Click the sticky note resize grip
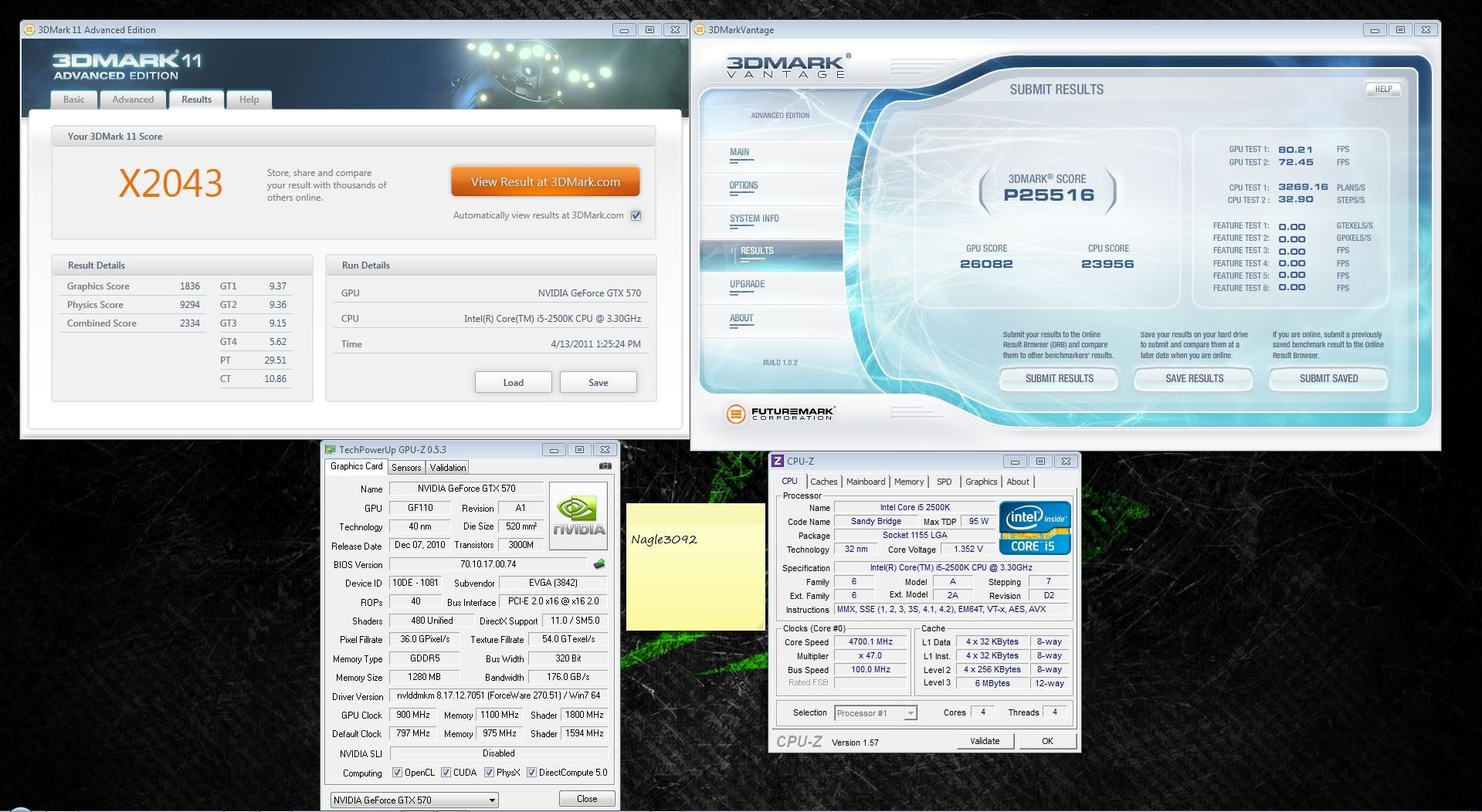The width and height of the screenshot is (1482, 812). [x=761, y=626]
